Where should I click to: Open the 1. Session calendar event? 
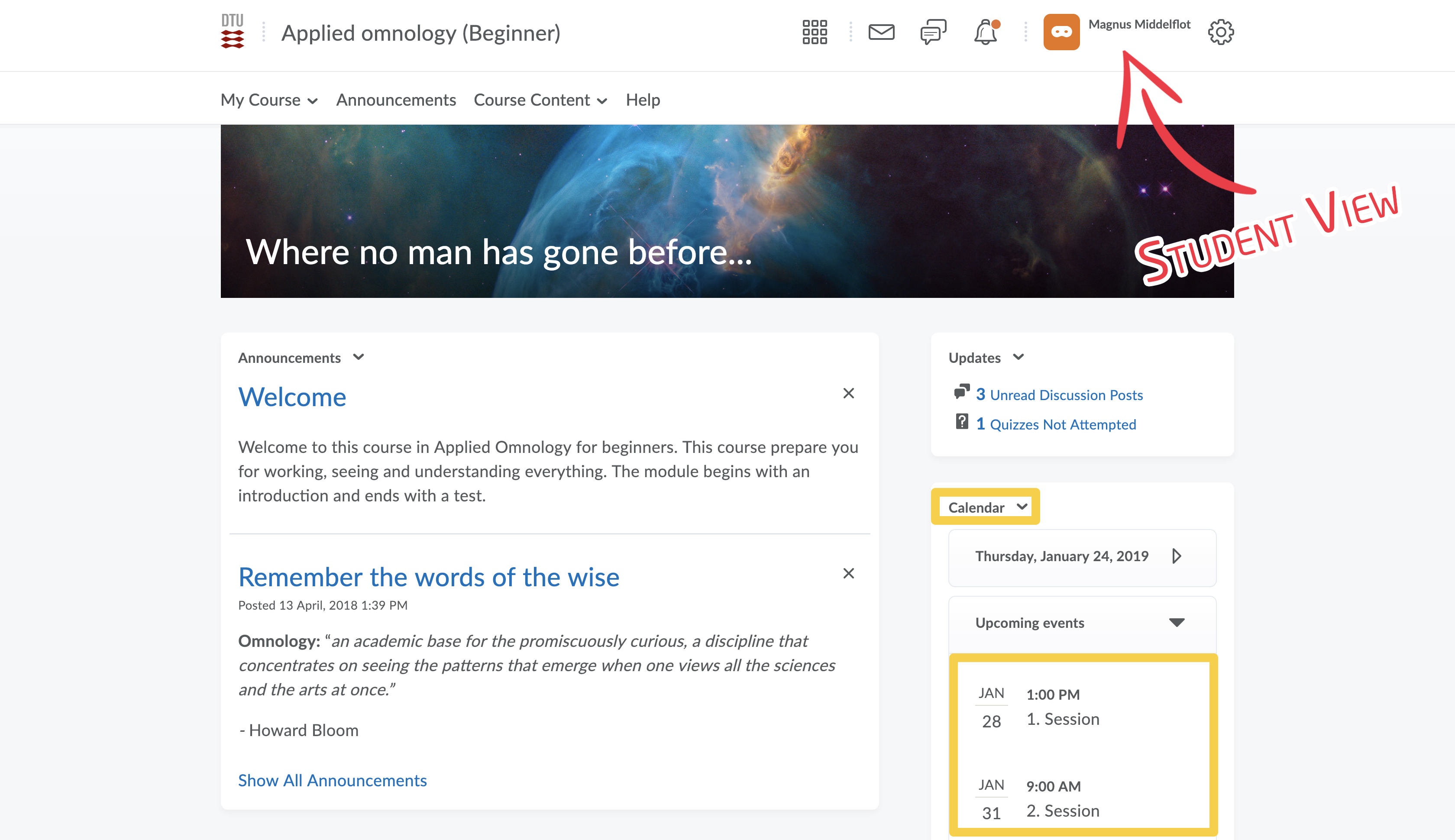pos(1063,720)
